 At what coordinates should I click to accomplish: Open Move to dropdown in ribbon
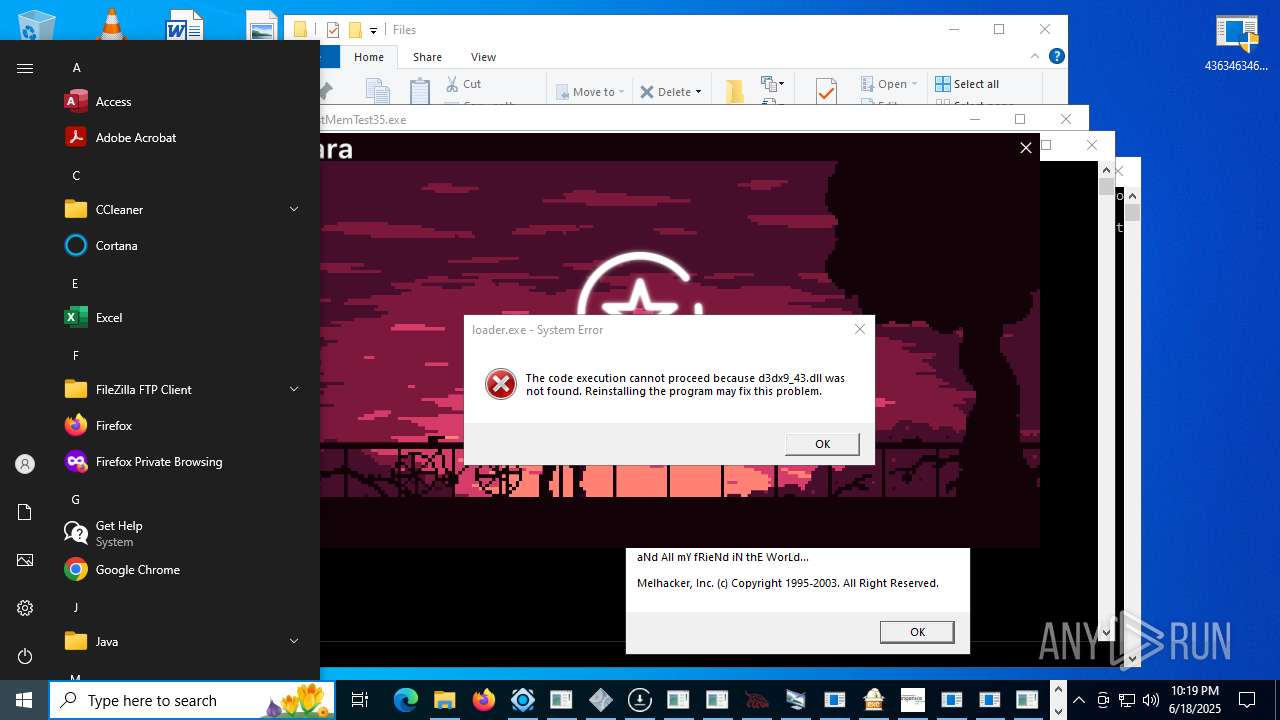coord(590,92)
